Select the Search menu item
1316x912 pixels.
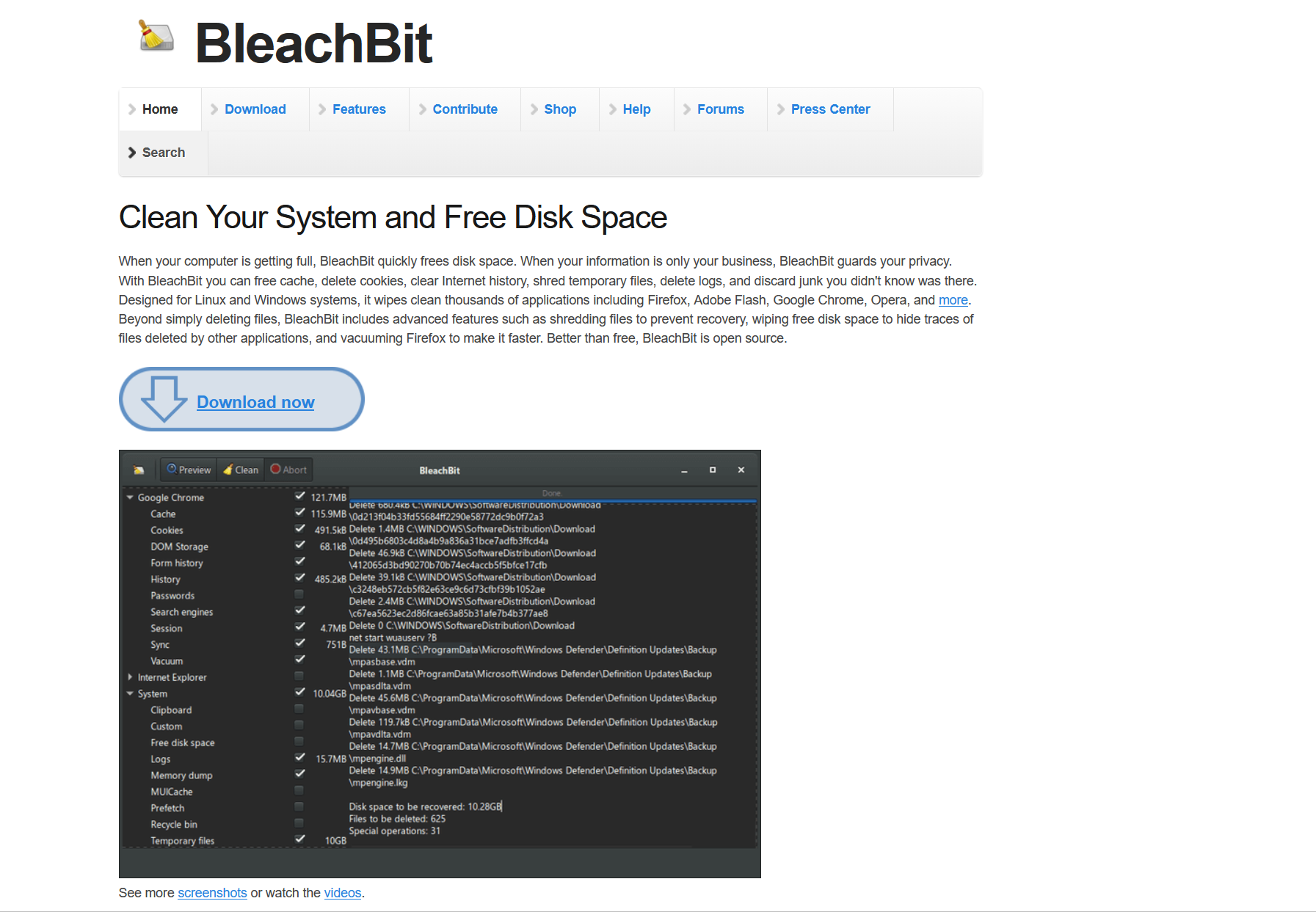[163, 153]
